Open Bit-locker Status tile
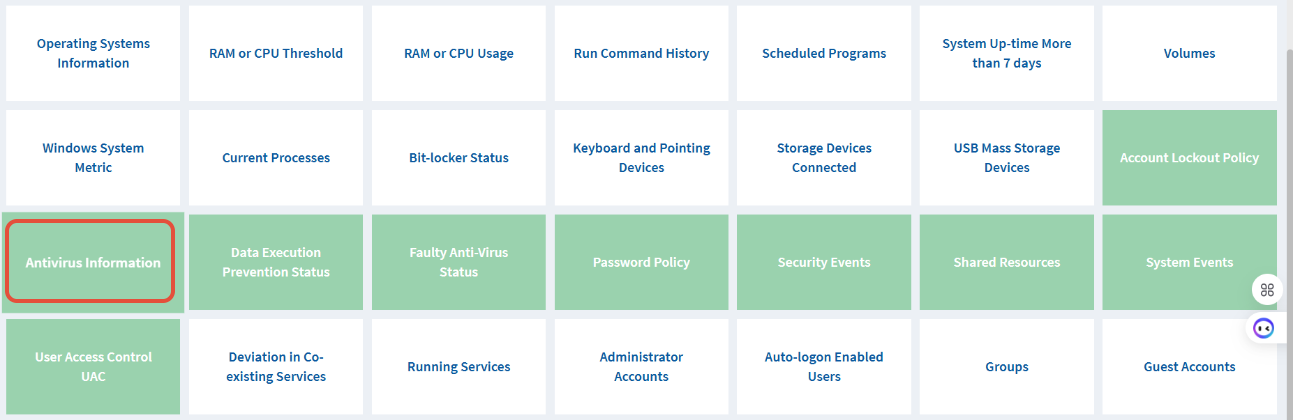This screenshot has width=1293, height=420. pos(459,158)
